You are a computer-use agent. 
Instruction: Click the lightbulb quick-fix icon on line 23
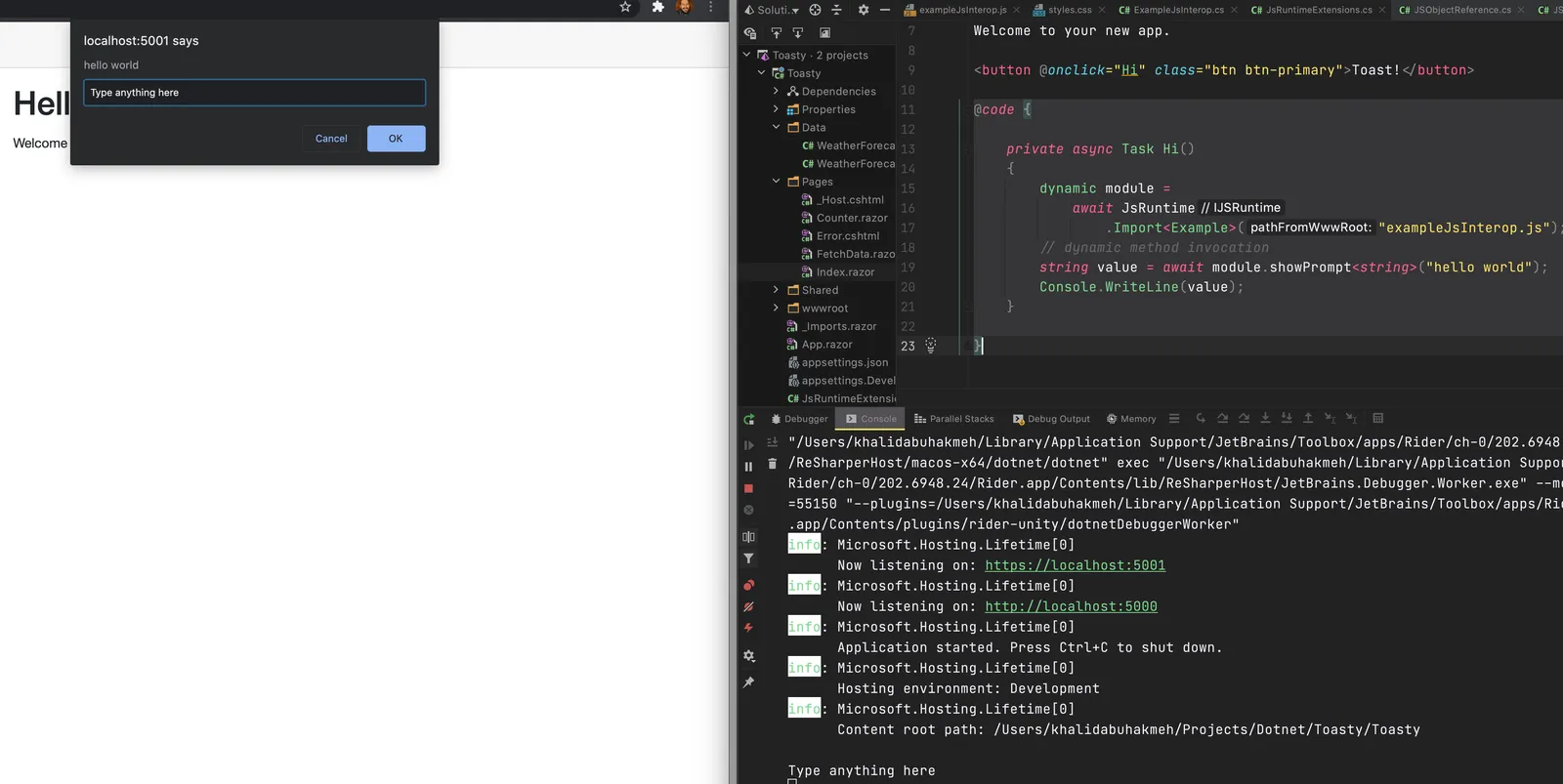(931, 346)
